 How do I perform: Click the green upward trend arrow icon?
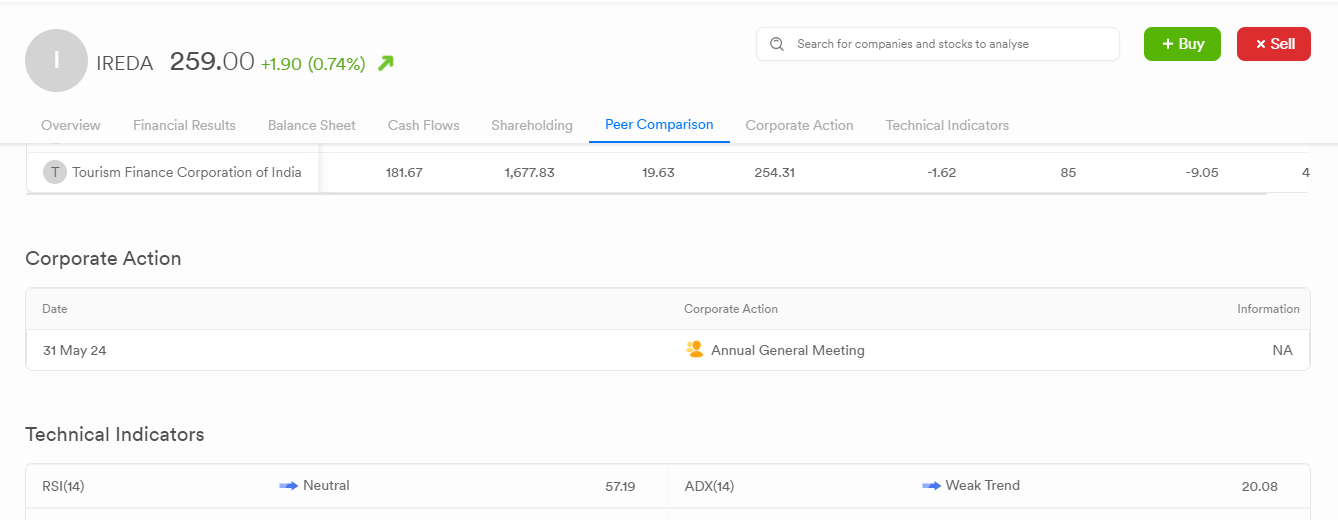click(x=386, y=63)
